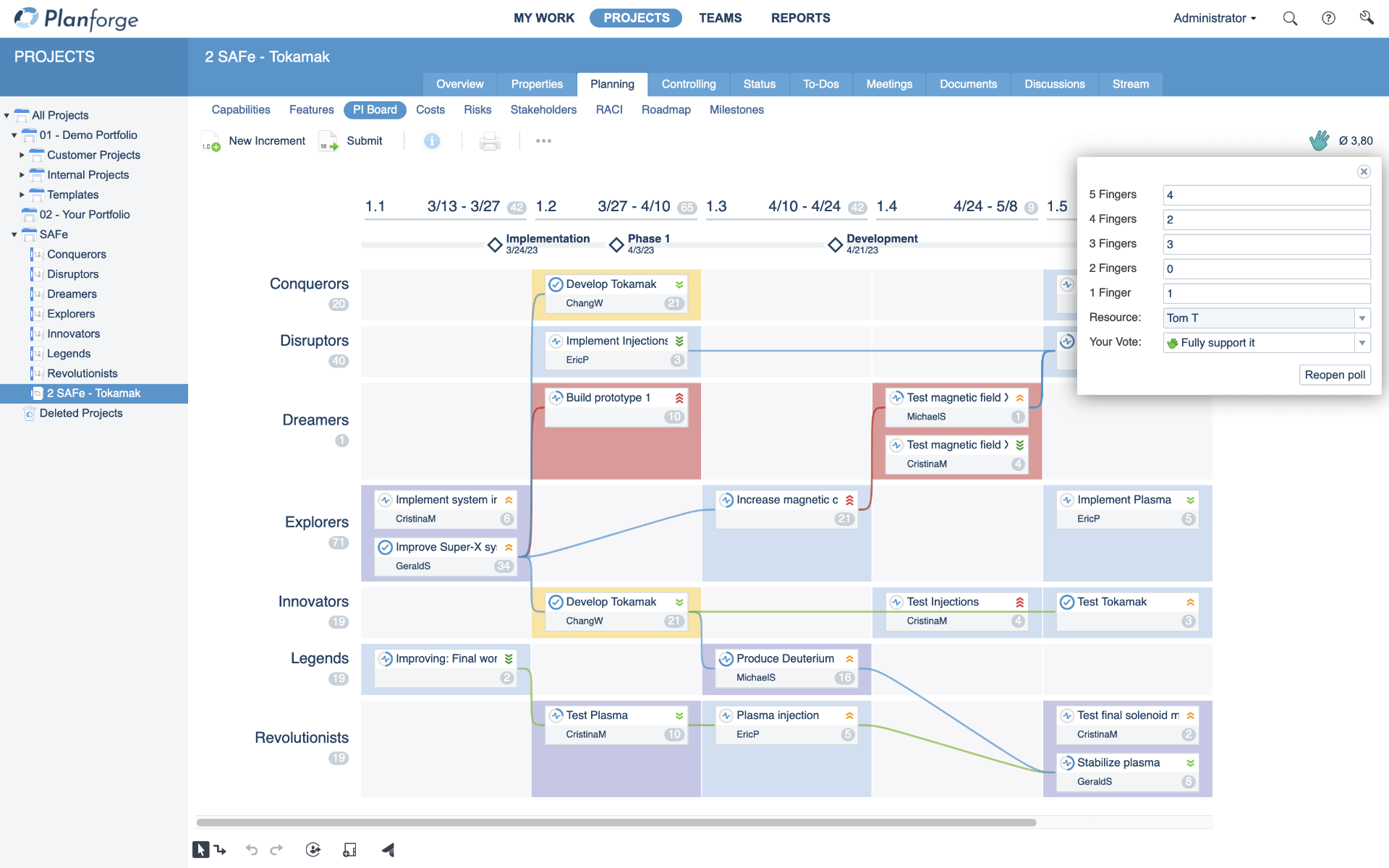Go to MY WORK in top navigation

pos(544,18)
